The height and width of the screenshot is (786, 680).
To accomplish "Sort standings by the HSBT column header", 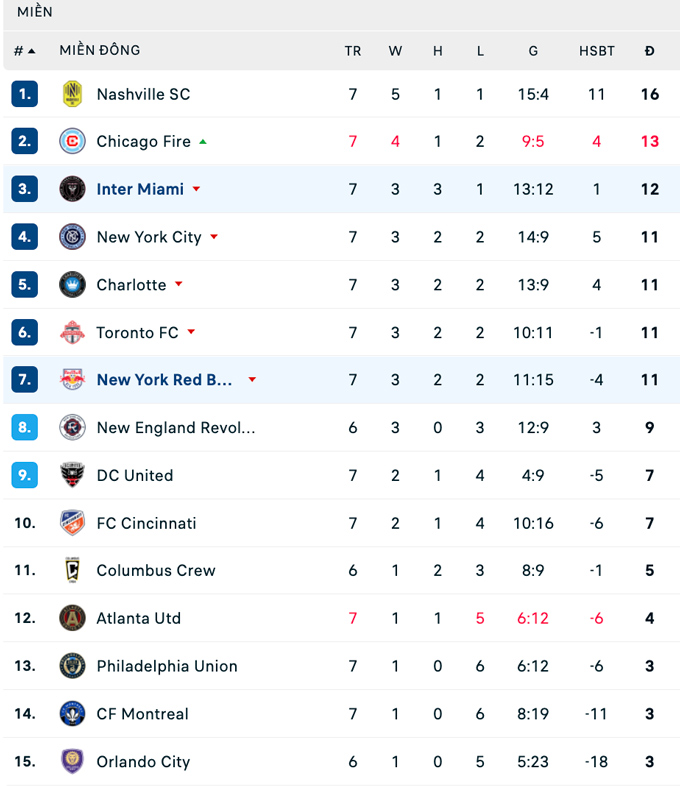I will [597, 51].
